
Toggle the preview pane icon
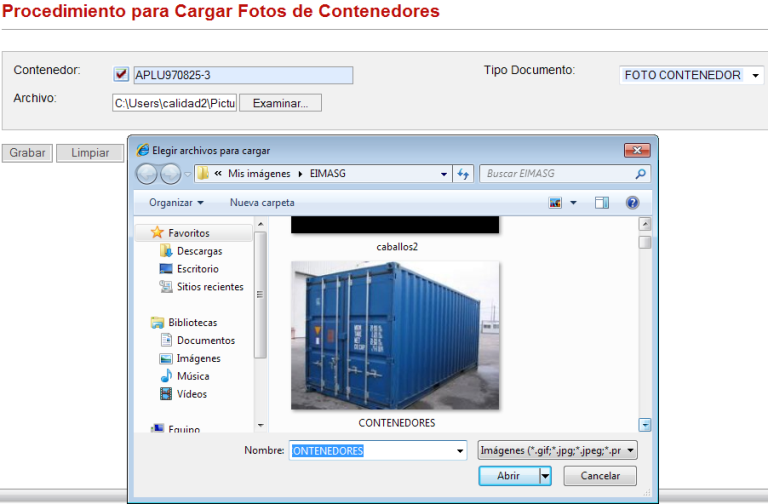click(x=602, y=203)
